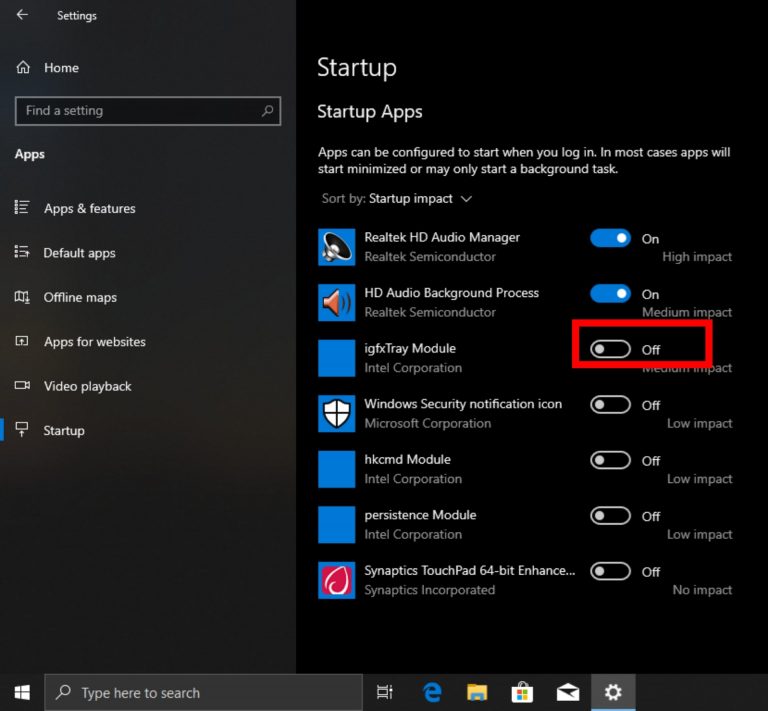Turn off Realtek HD Audio Manager startup
The height and width of the screenshot is (711, 768).
coord(610,238)
